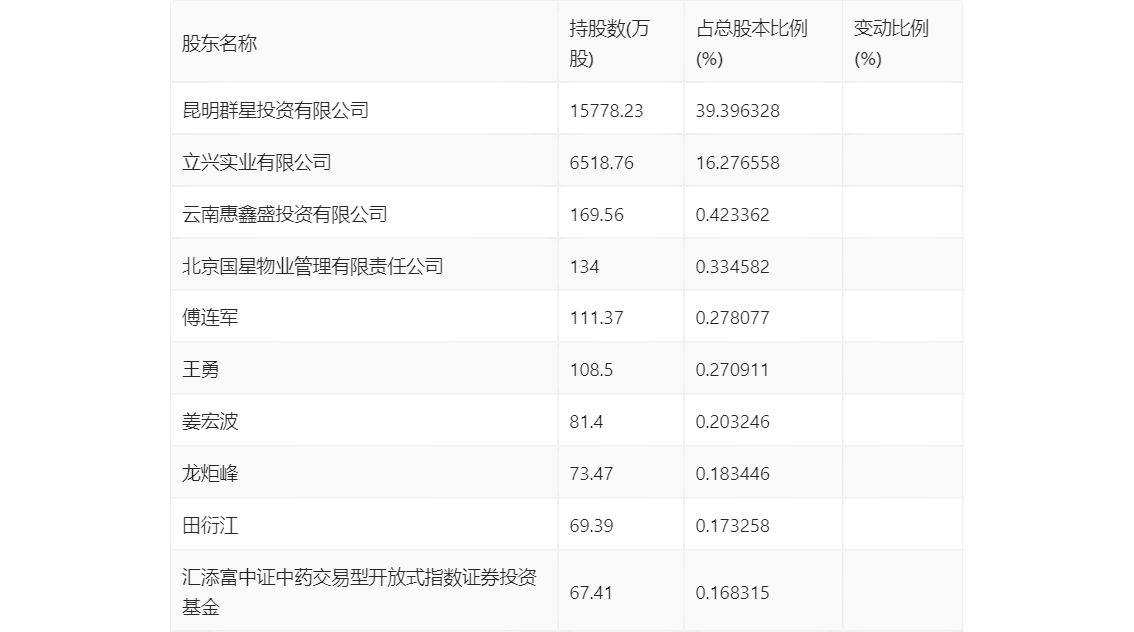This screenshot has width=1134, height=632.
Task: Click holding value 6518.76
Action: click(x=602, y=163)
